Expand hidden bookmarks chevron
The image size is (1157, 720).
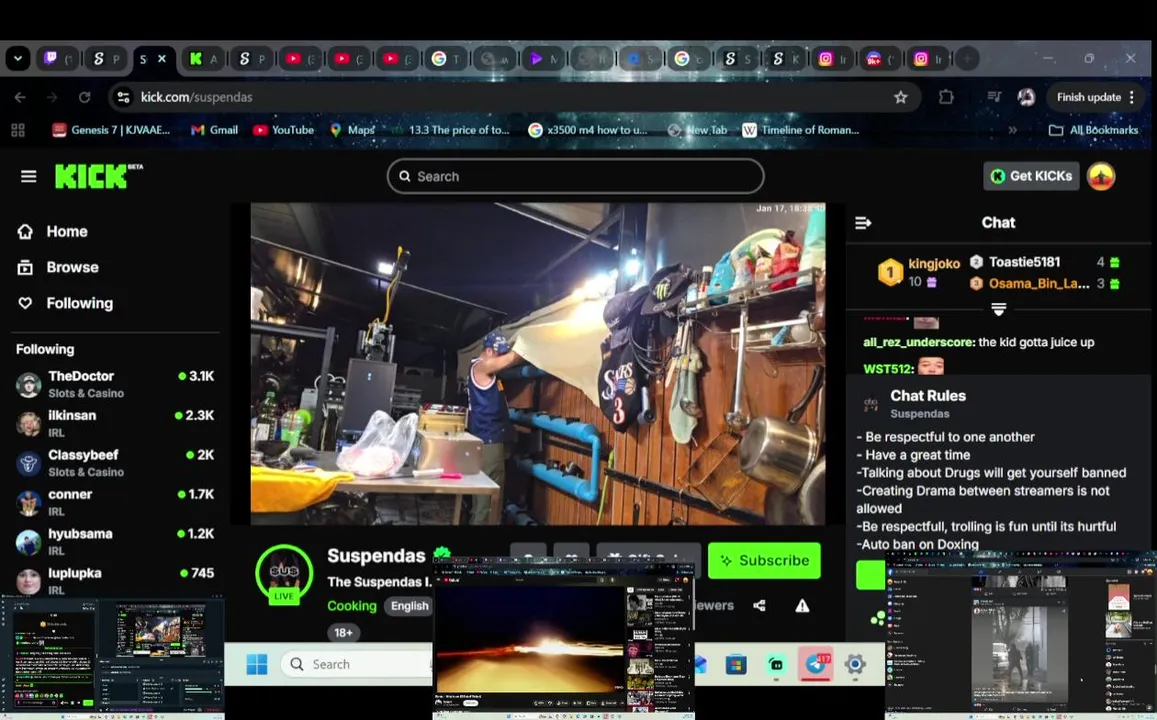(x=1012, y=130)
